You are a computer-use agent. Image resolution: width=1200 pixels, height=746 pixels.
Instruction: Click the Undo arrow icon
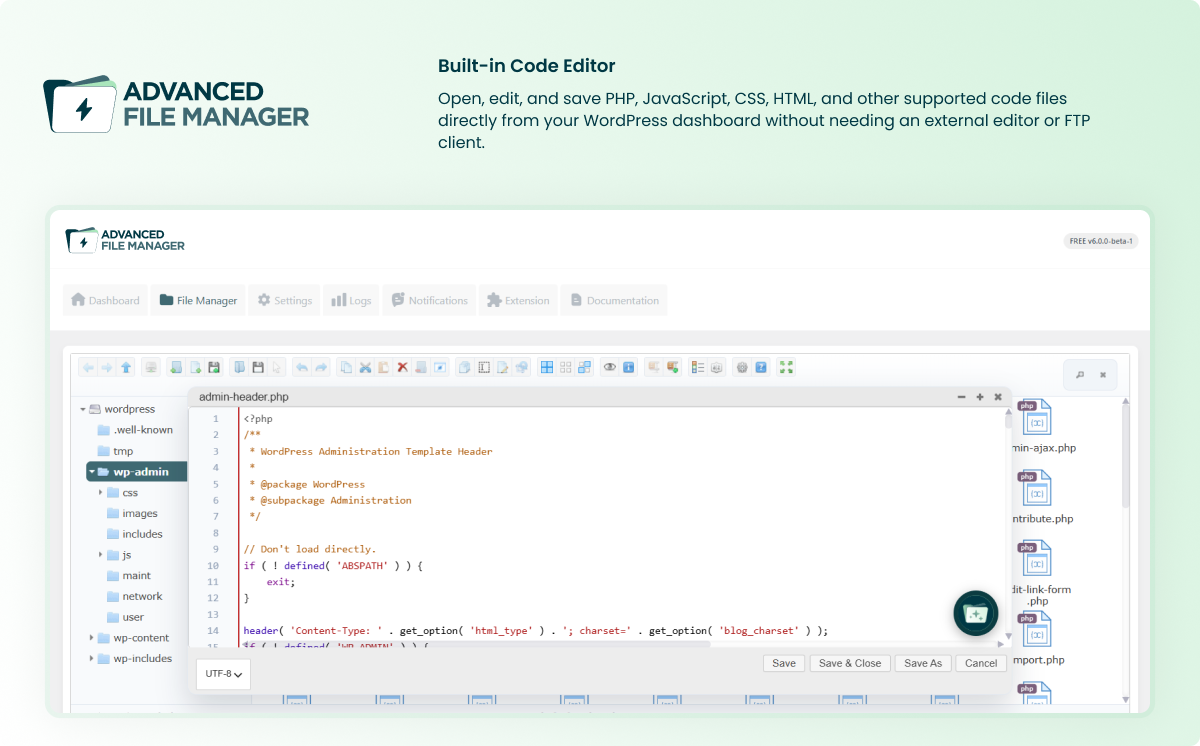[x=302, y=367]
